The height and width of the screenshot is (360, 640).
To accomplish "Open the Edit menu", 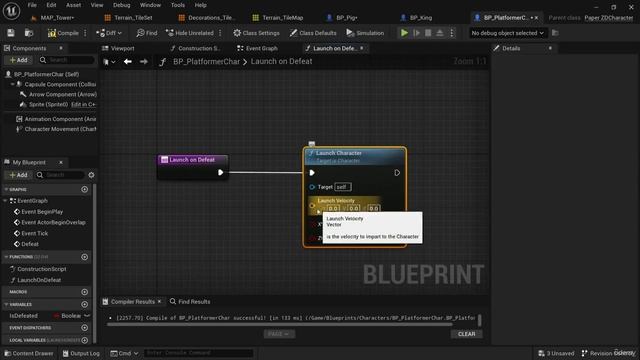I will (51, 5).
